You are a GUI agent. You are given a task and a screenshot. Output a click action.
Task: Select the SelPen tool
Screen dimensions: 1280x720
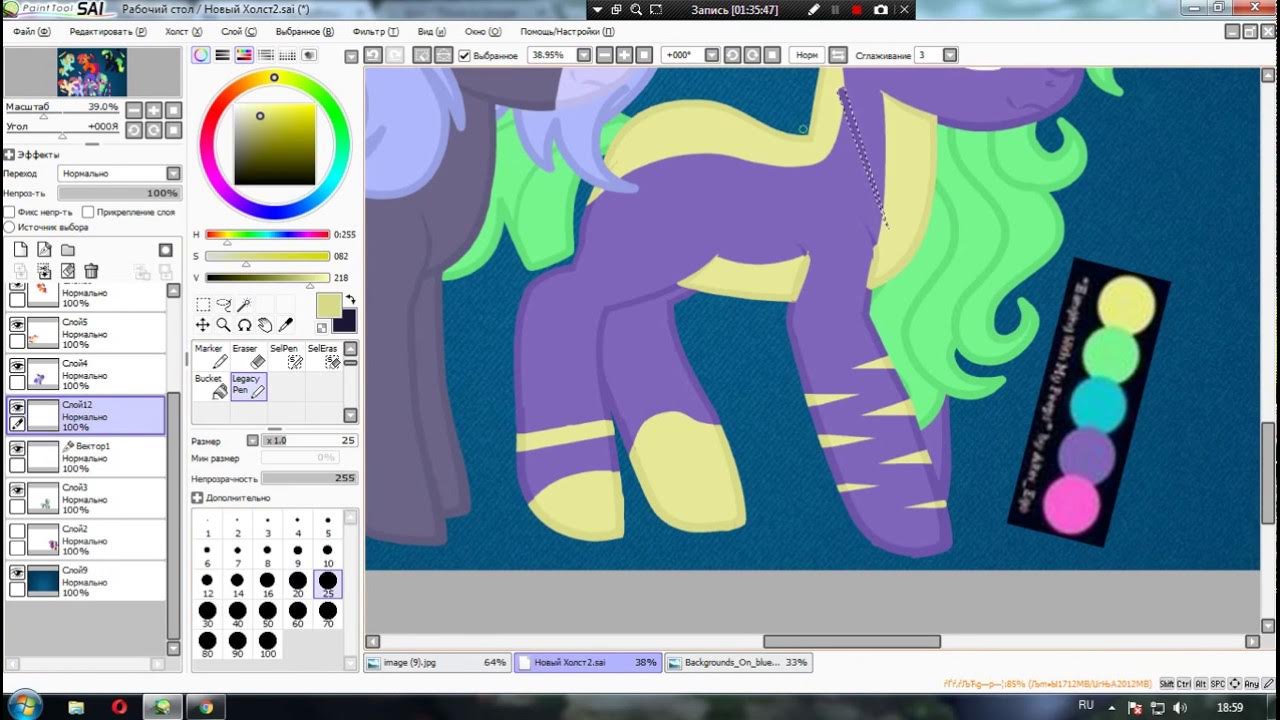[x=284, y=356]
